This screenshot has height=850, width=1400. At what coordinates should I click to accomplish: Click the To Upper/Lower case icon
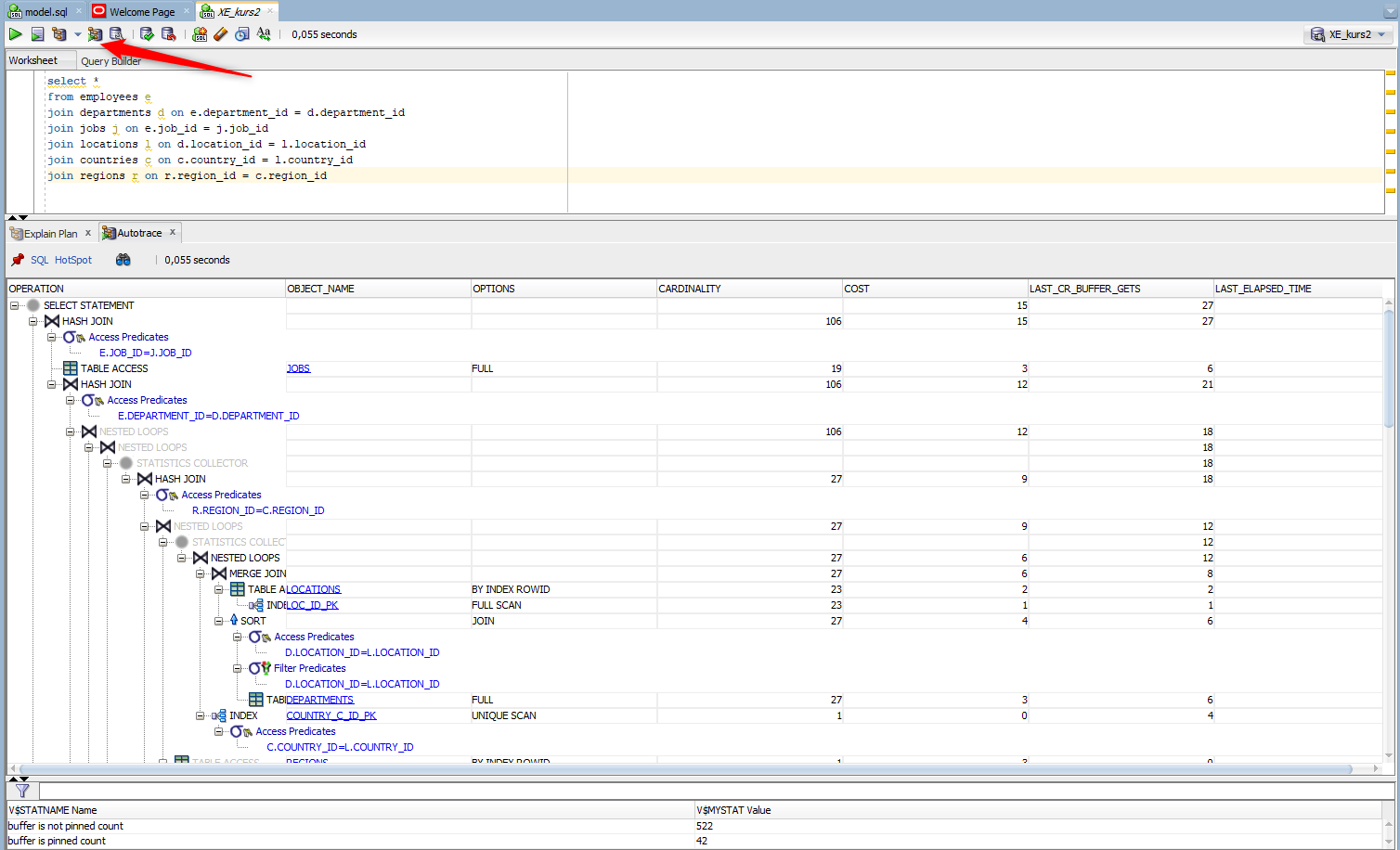click(264, 34)
